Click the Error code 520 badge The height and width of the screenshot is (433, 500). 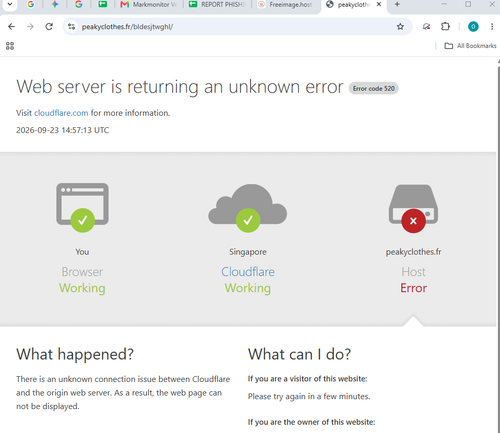coord(374,88)
